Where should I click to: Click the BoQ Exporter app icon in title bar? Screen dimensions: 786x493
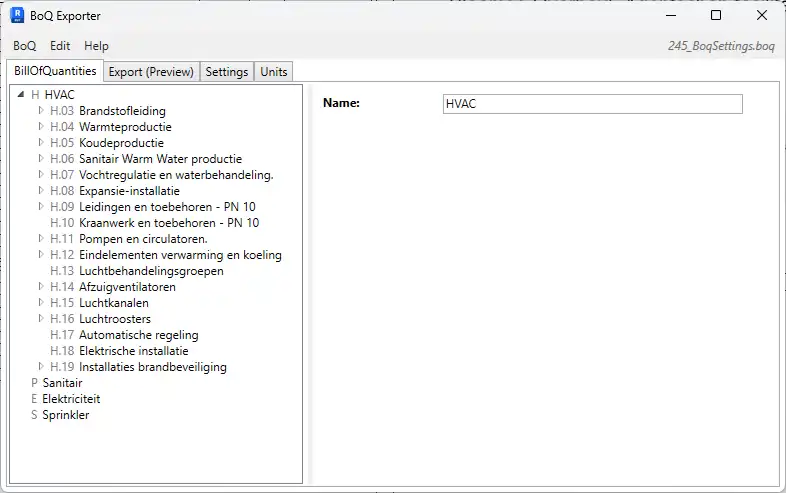(x=17, y=16)
